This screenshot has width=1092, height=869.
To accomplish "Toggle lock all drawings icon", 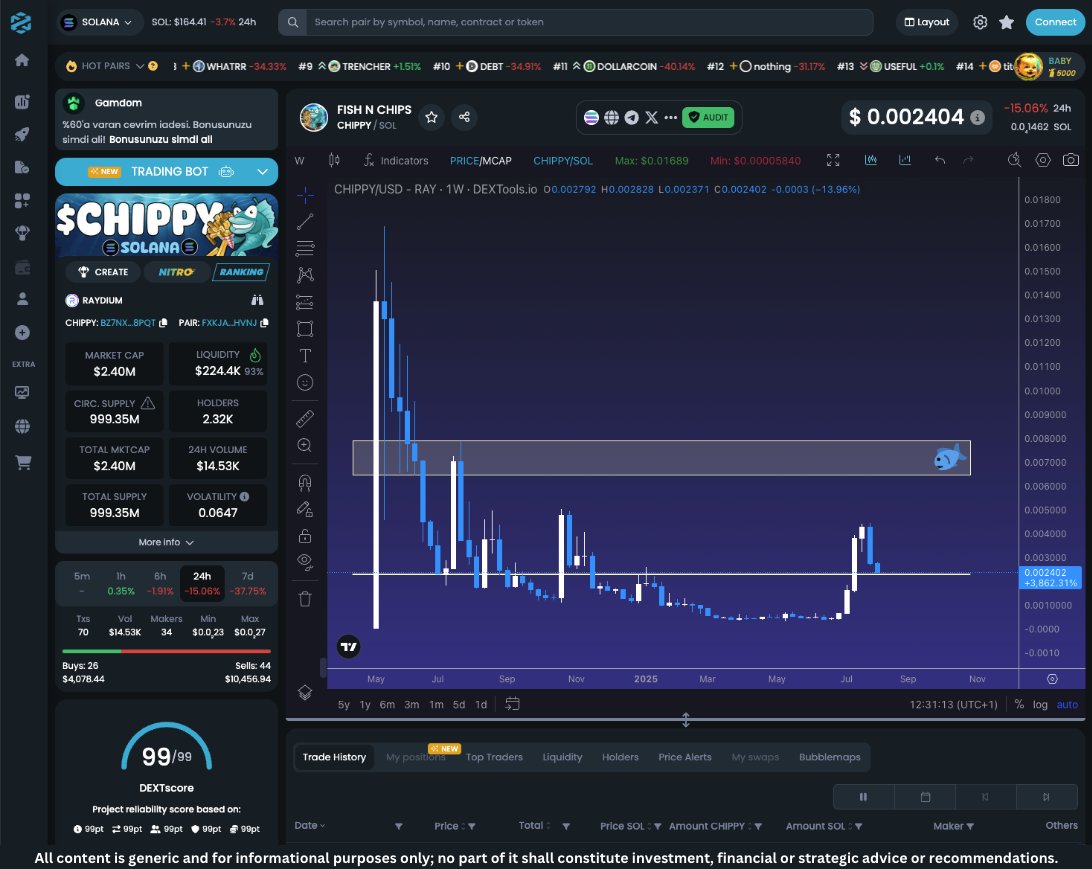I will tap(305, 535).
